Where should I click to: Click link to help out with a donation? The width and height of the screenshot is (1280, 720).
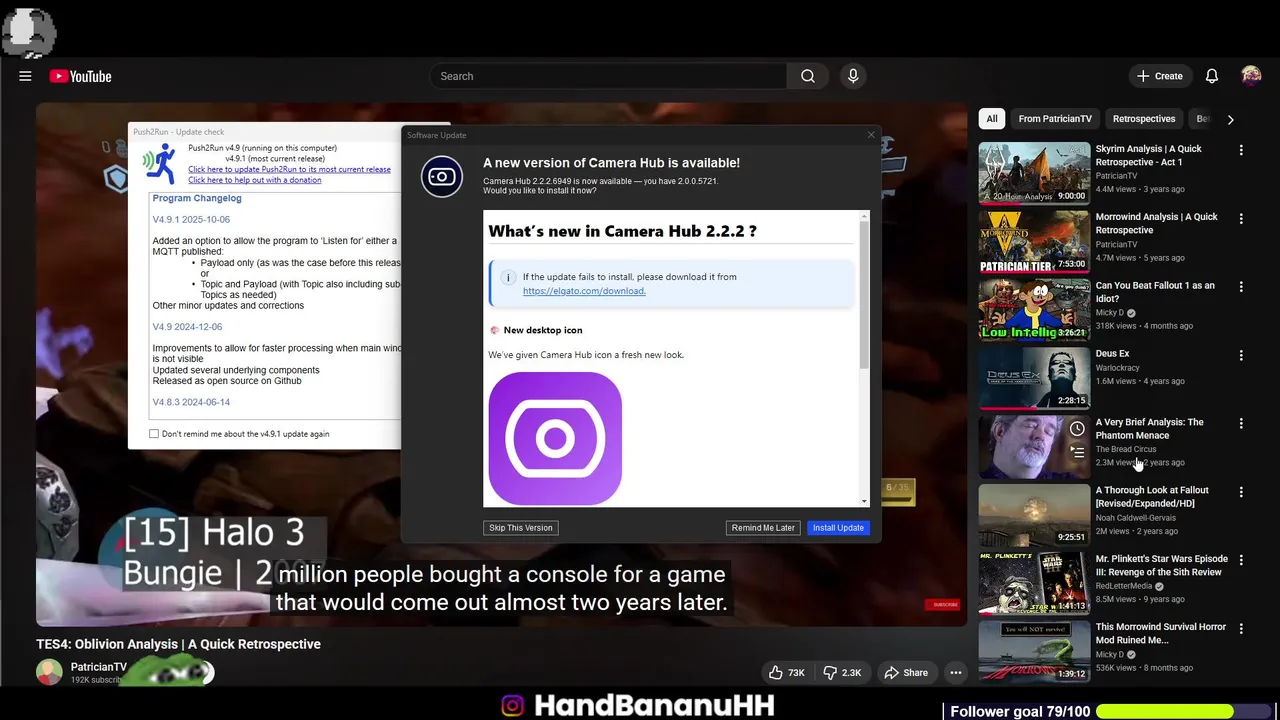[255, 180]
